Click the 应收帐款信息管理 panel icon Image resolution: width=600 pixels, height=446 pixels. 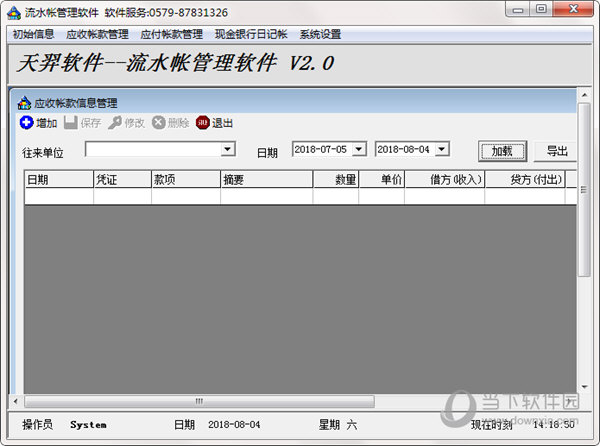click(x=24, y=103)
